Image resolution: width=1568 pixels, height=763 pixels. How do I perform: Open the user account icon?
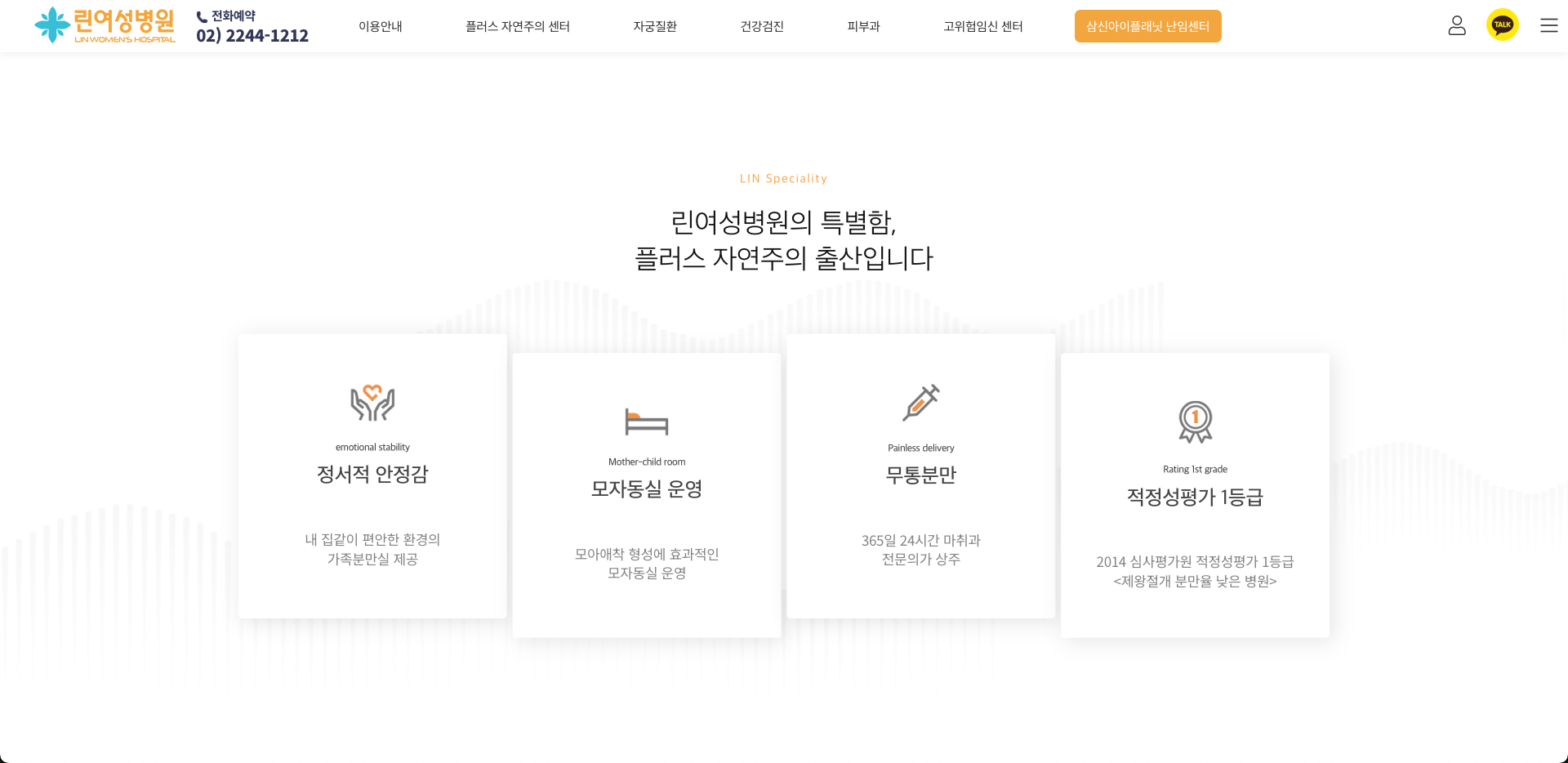point(1457,25)
